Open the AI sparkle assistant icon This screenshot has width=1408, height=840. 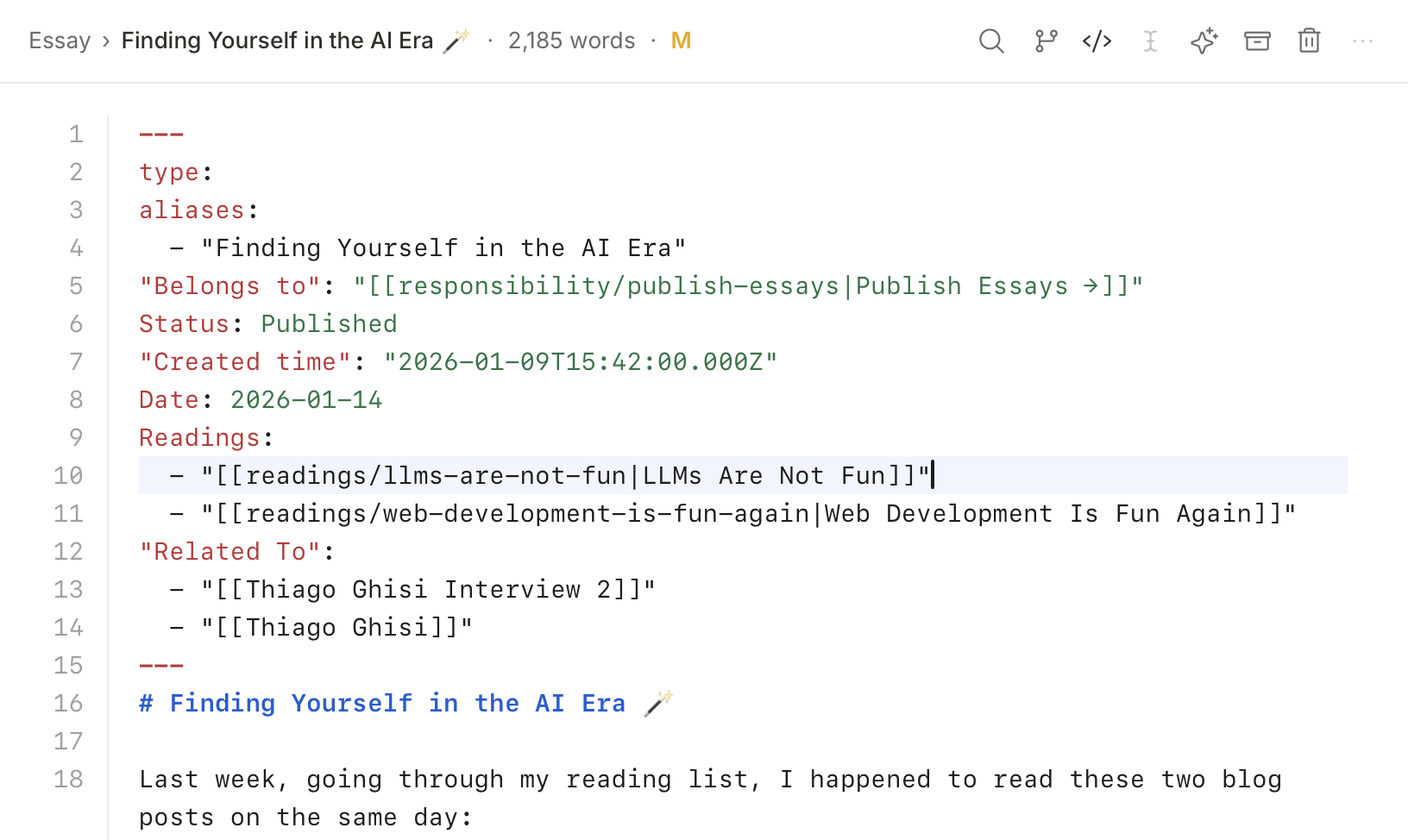click(x=1204, y=41)
